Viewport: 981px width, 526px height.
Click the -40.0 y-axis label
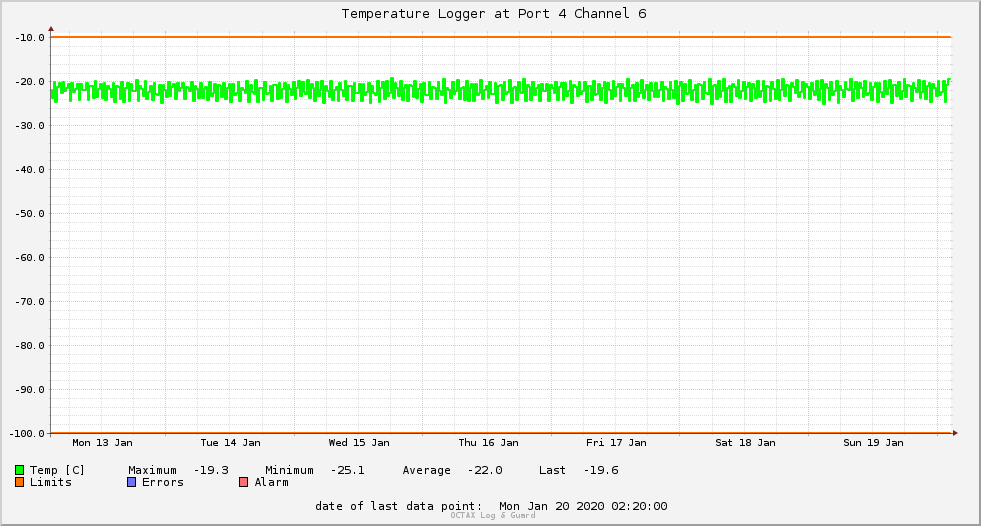tap(29, 169)
